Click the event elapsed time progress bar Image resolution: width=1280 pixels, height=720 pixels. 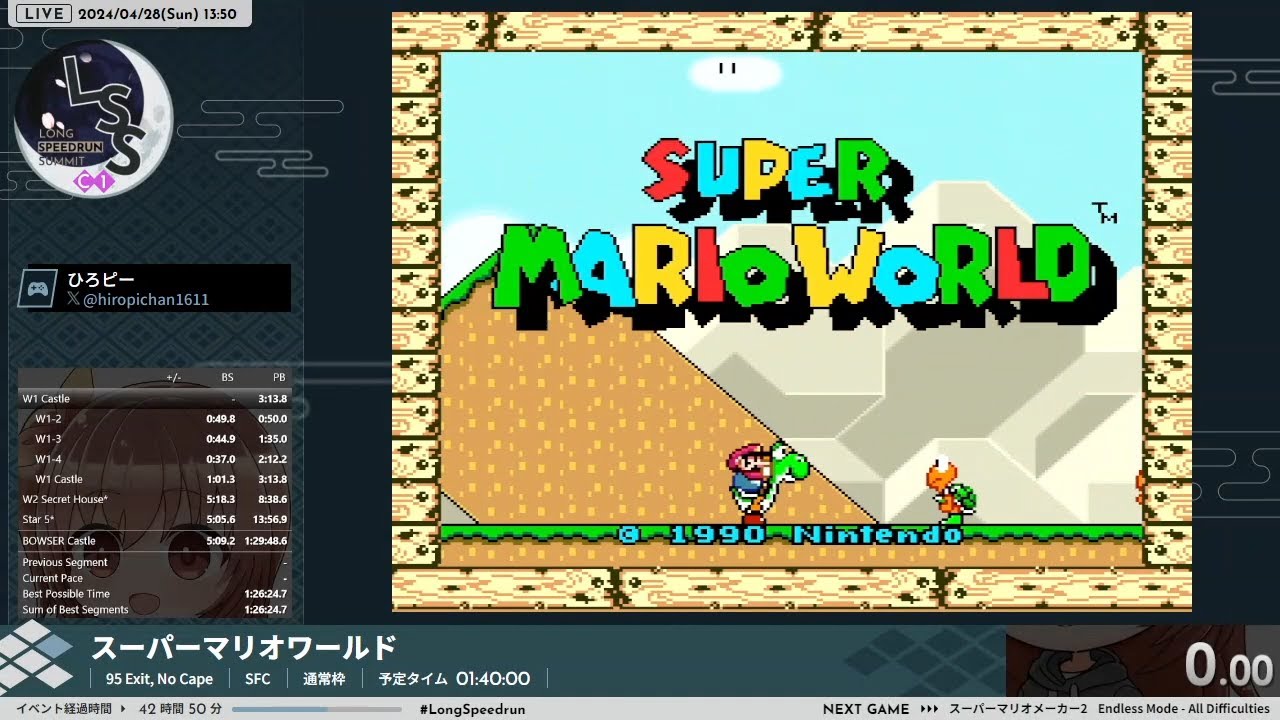(x=316, y=709)
